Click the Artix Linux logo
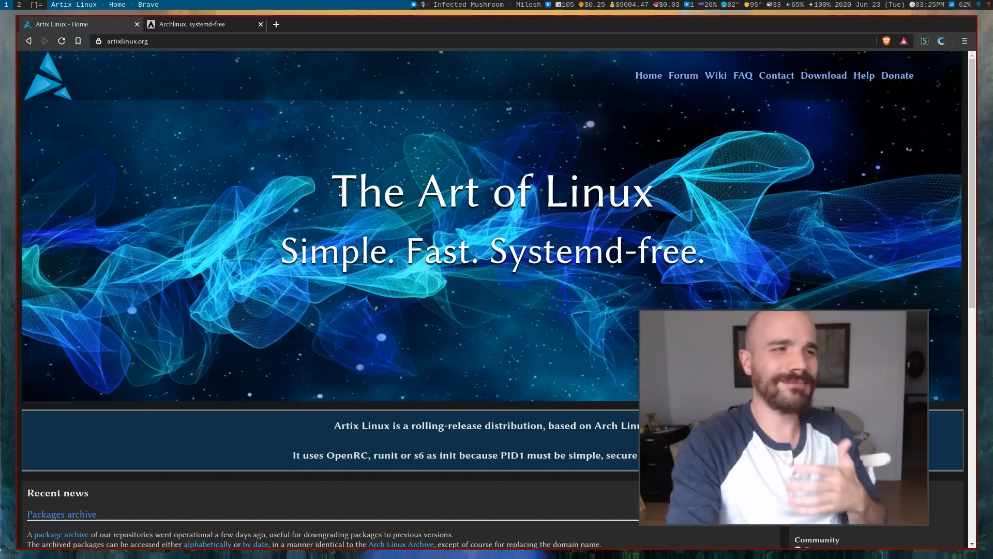The height and width of the screenshot is (559, 993). (47, 77)
